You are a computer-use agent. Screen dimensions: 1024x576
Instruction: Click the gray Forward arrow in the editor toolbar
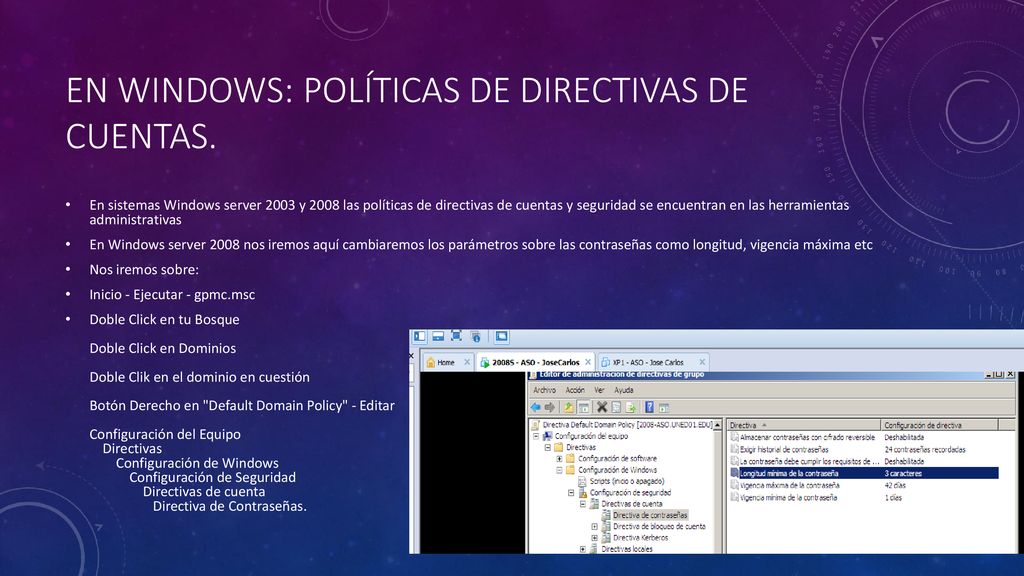(x=550, y=408)
